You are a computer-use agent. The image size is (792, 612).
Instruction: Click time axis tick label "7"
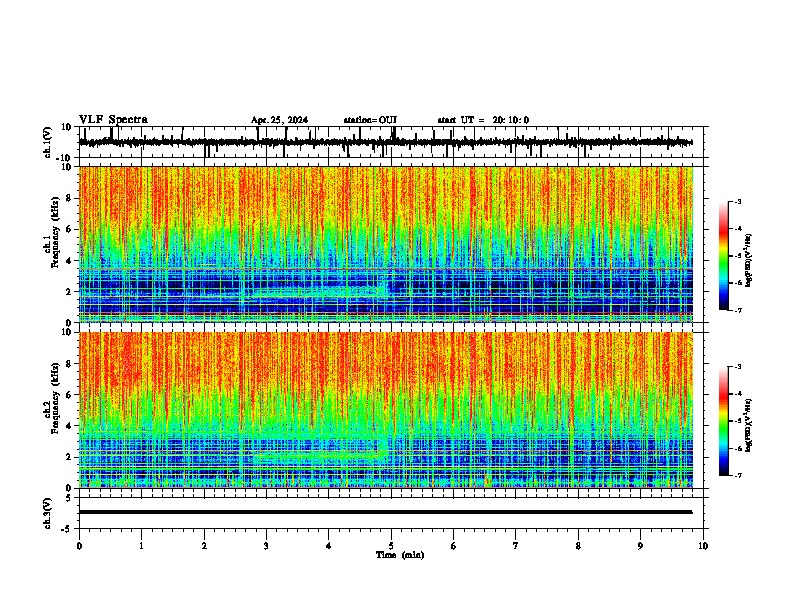pyautogui.click(x=516, y=546)
